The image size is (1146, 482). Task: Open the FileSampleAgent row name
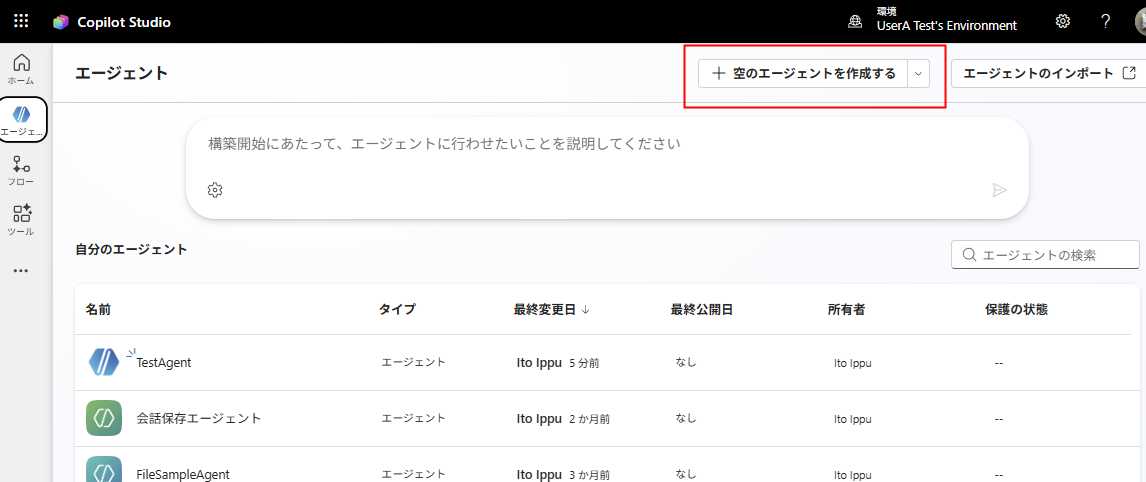183,474
